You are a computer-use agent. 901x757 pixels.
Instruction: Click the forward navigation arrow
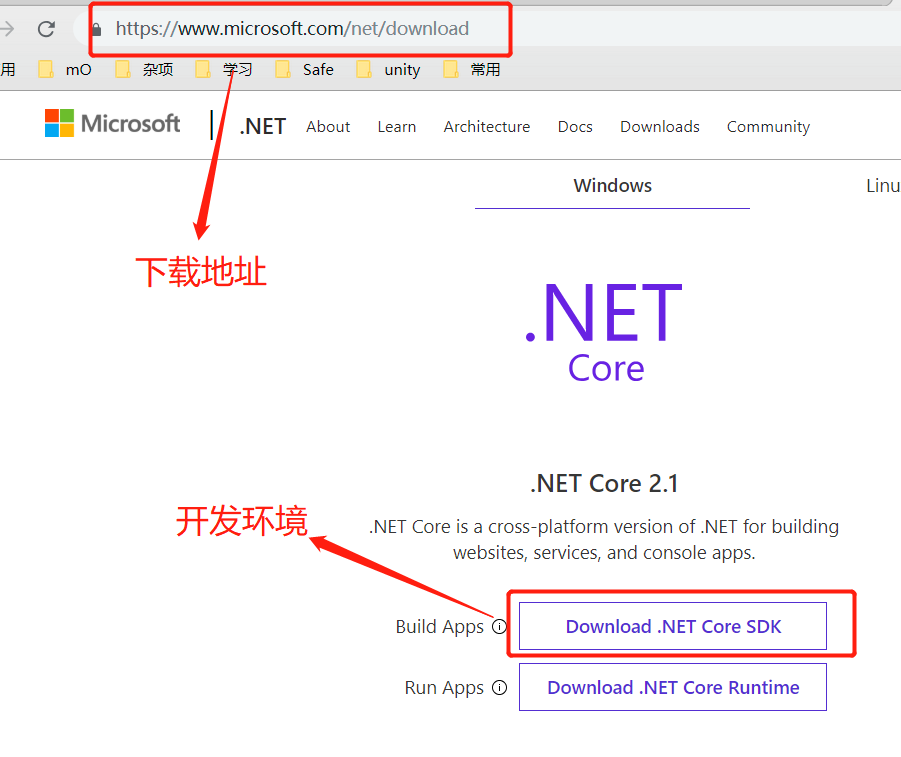tap(7, 28)
